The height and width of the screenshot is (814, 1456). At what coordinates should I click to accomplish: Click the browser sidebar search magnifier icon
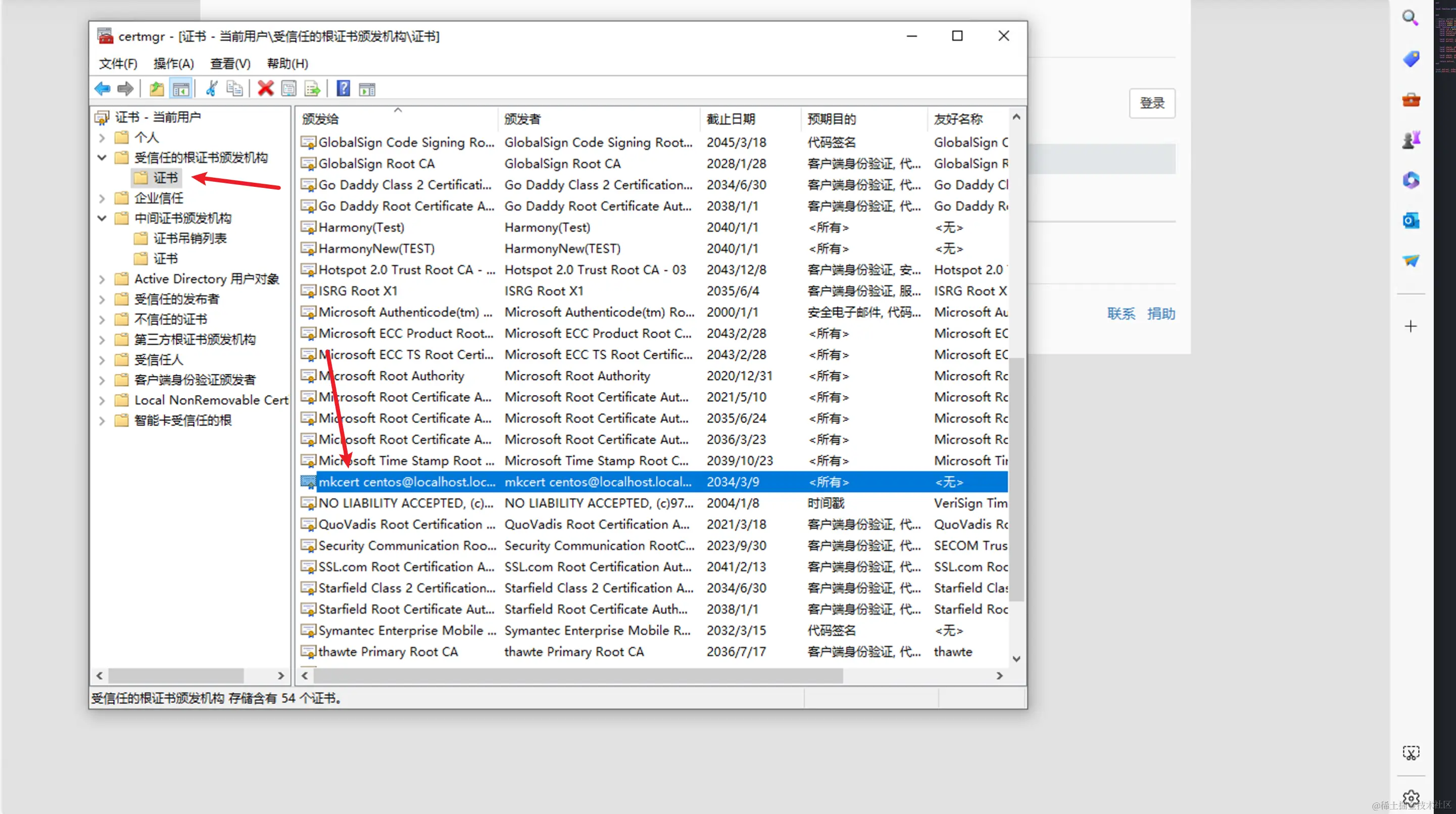[x=1410, y=19]
